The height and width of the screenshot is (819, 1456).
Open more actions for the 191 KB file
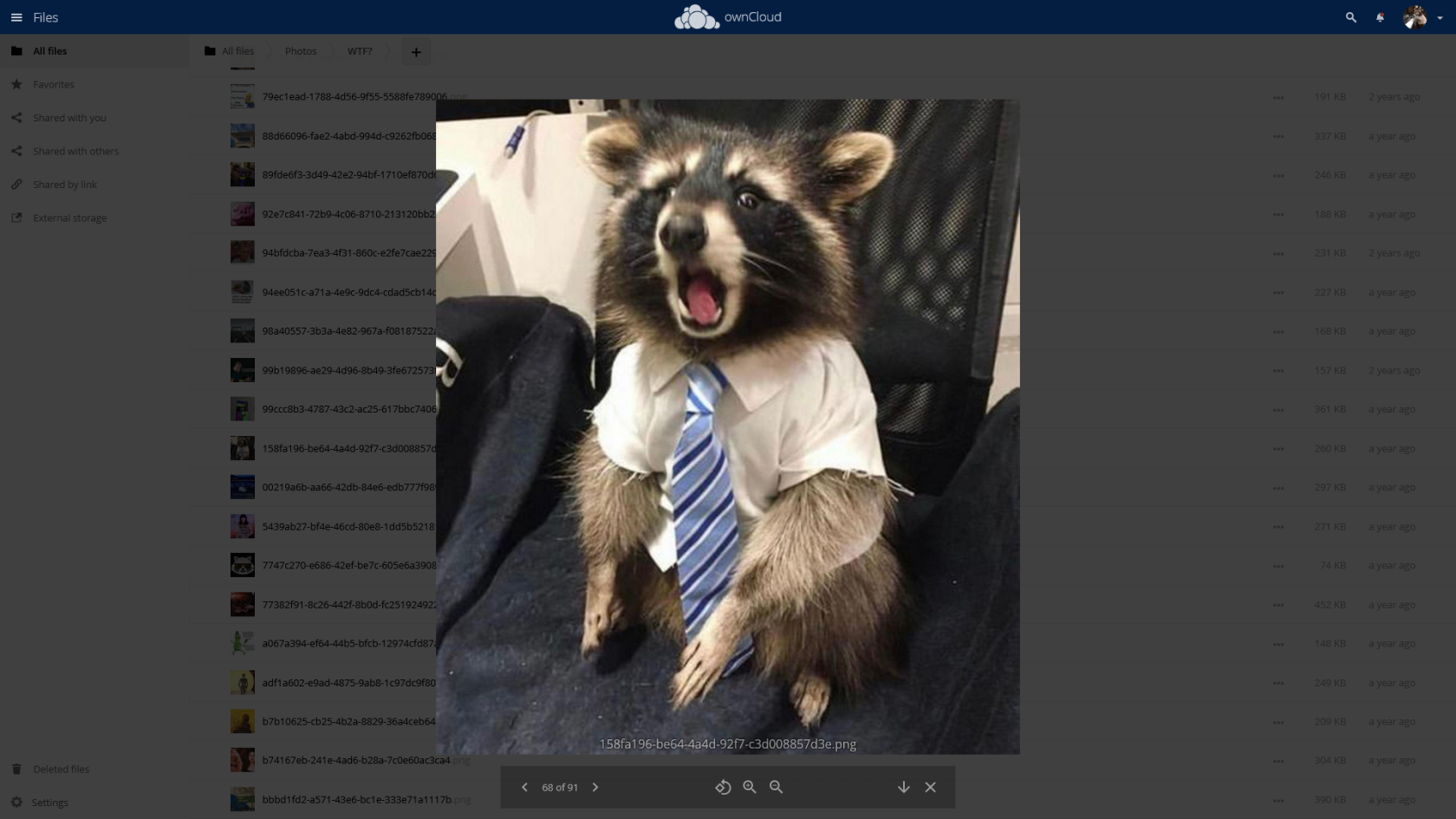pyautogui.click(x=1278, y=97)
